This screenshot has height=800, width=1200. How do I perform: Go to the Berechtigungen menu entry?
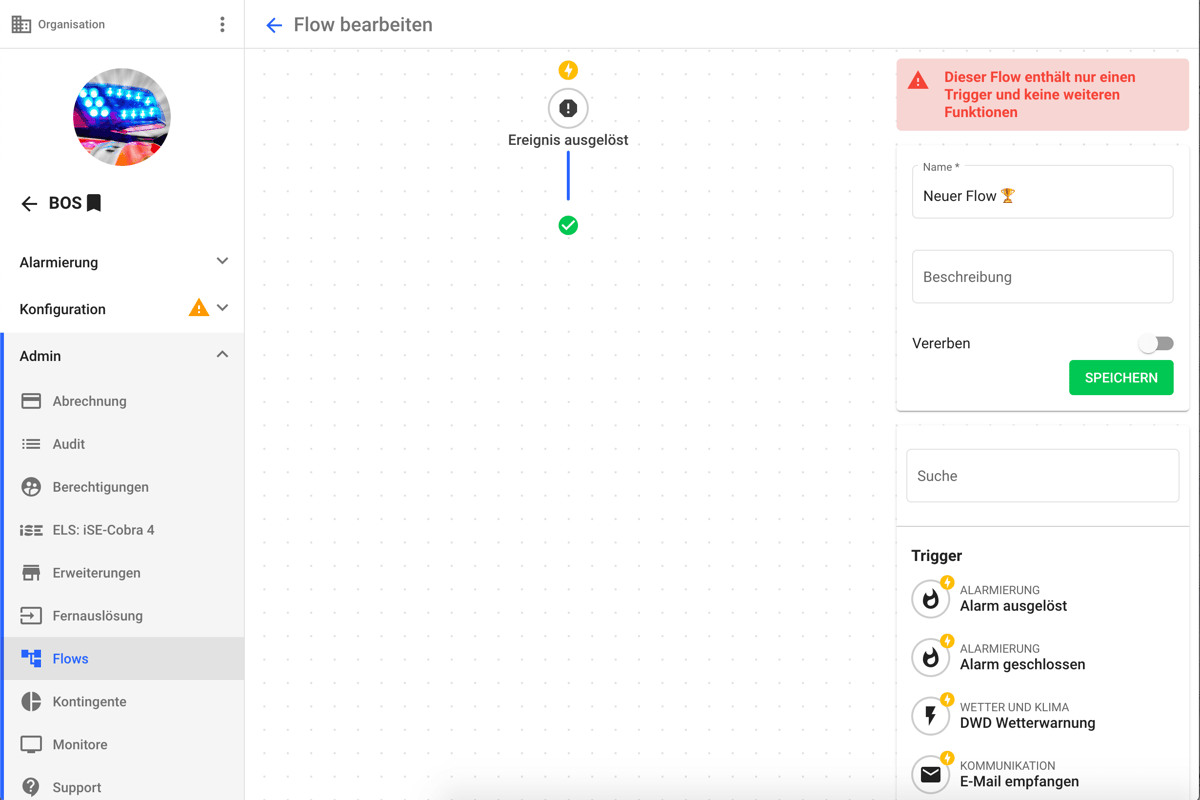[122, 487]
